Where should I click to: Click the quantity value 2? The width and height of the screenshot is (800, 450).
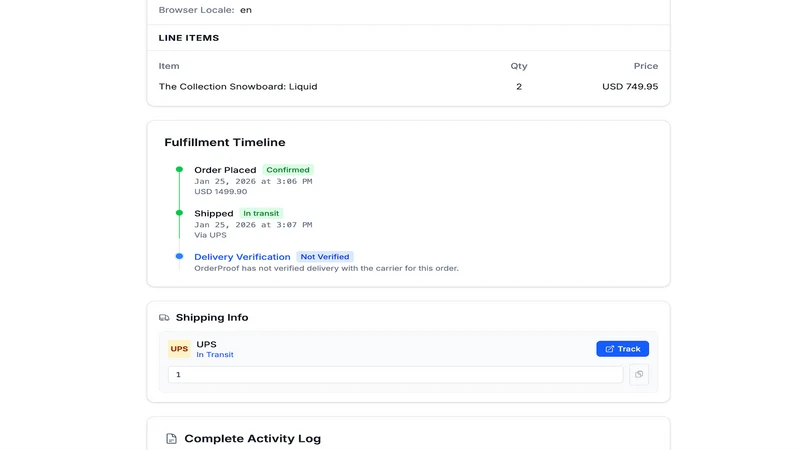tap(519, 87)
